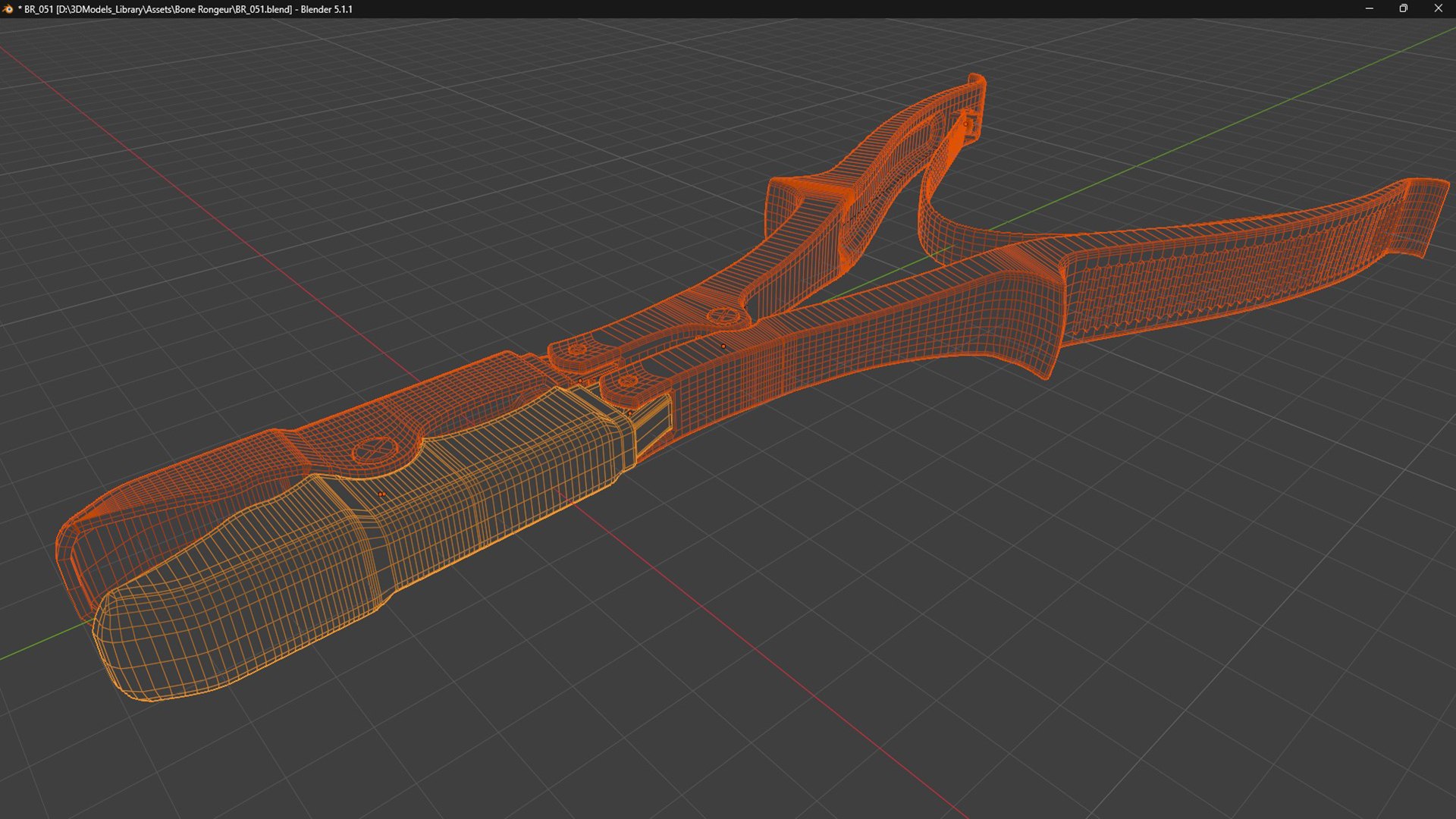The image size is (1456, 819).
Task: Click the BR_051 title bar text
Action: pyautogui.click(x=185, y=9)
